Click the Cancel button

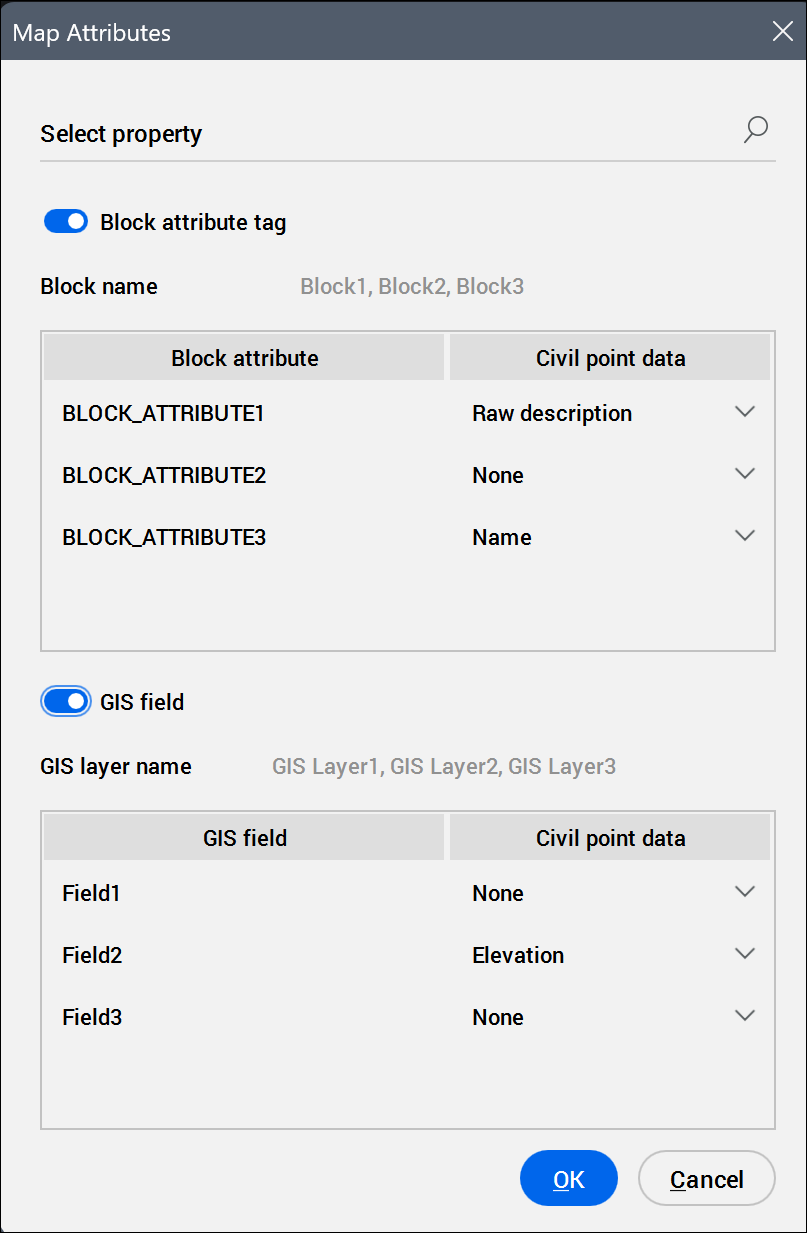pyautogui.click(x=706, y=1179)
